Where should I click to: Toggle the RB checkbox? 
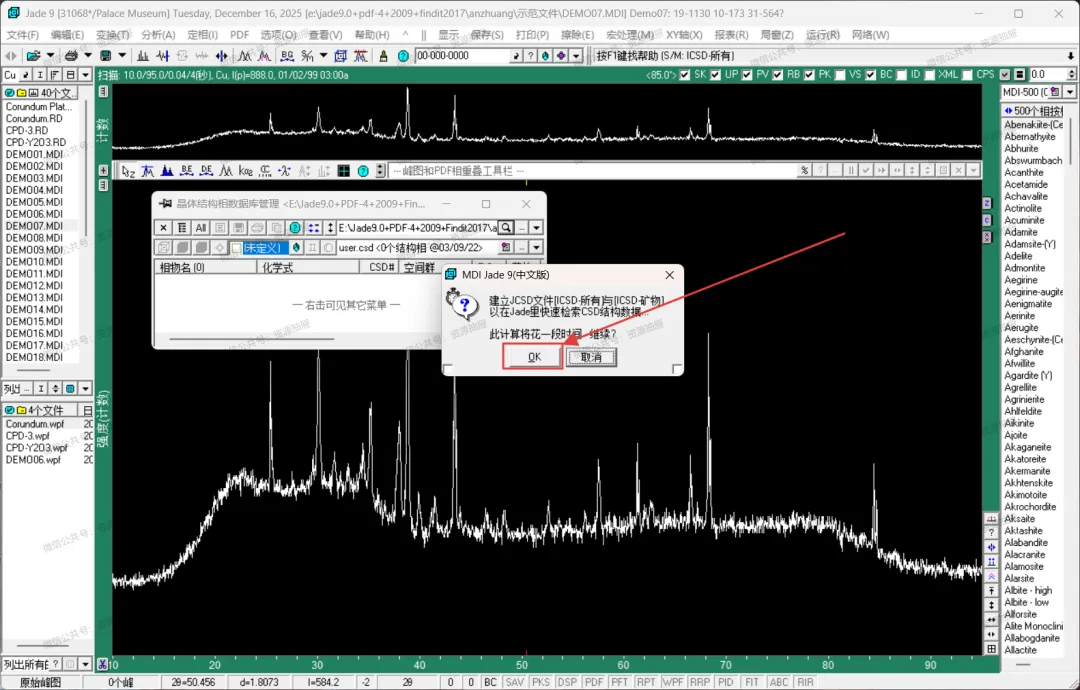(x=778, y=74)
